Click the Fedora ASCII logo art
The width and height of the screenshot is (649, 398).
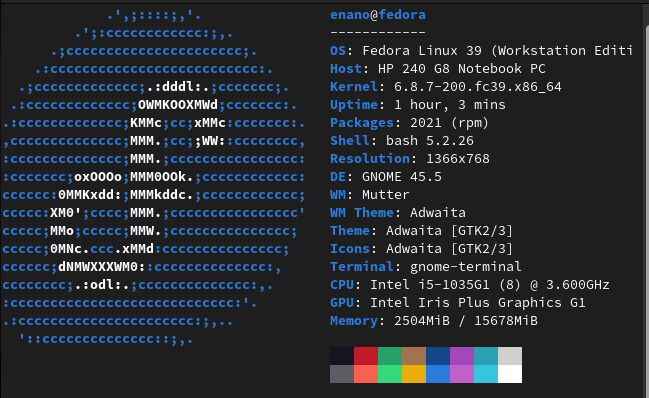(x=154, y=177)
